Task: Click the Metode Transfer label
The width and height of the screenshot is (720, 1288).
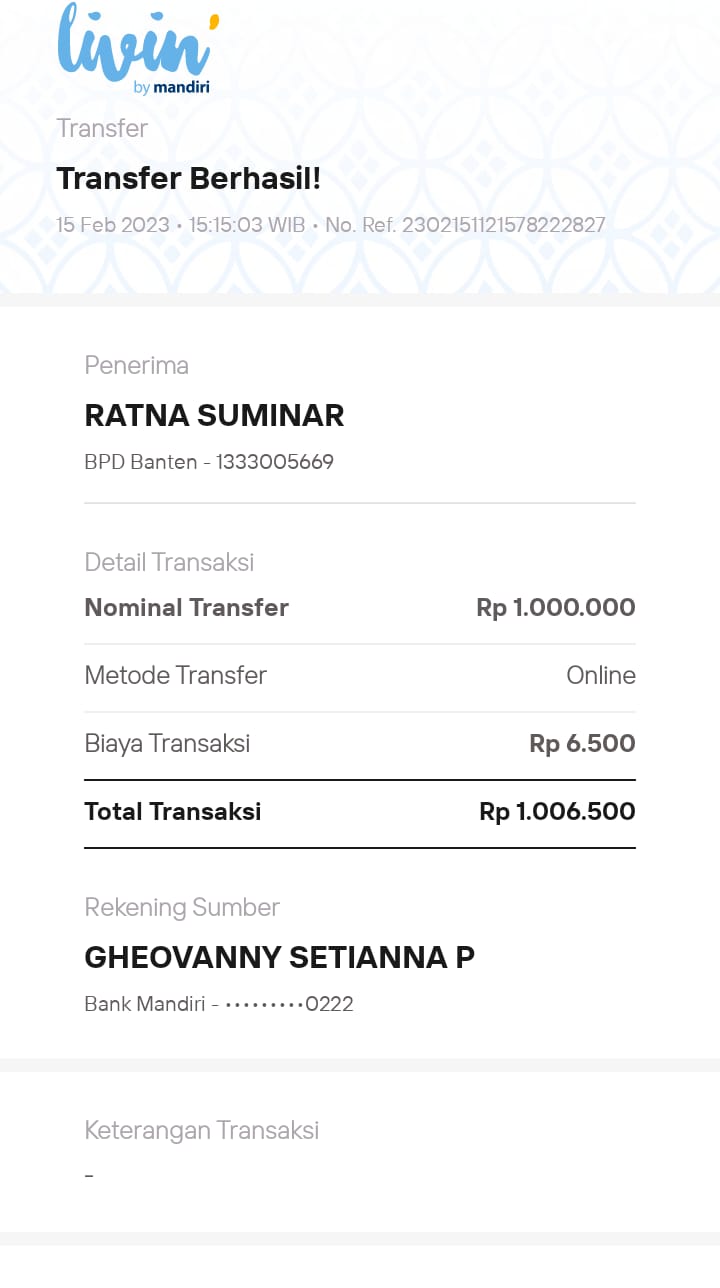Action: [x=175, y=676]
